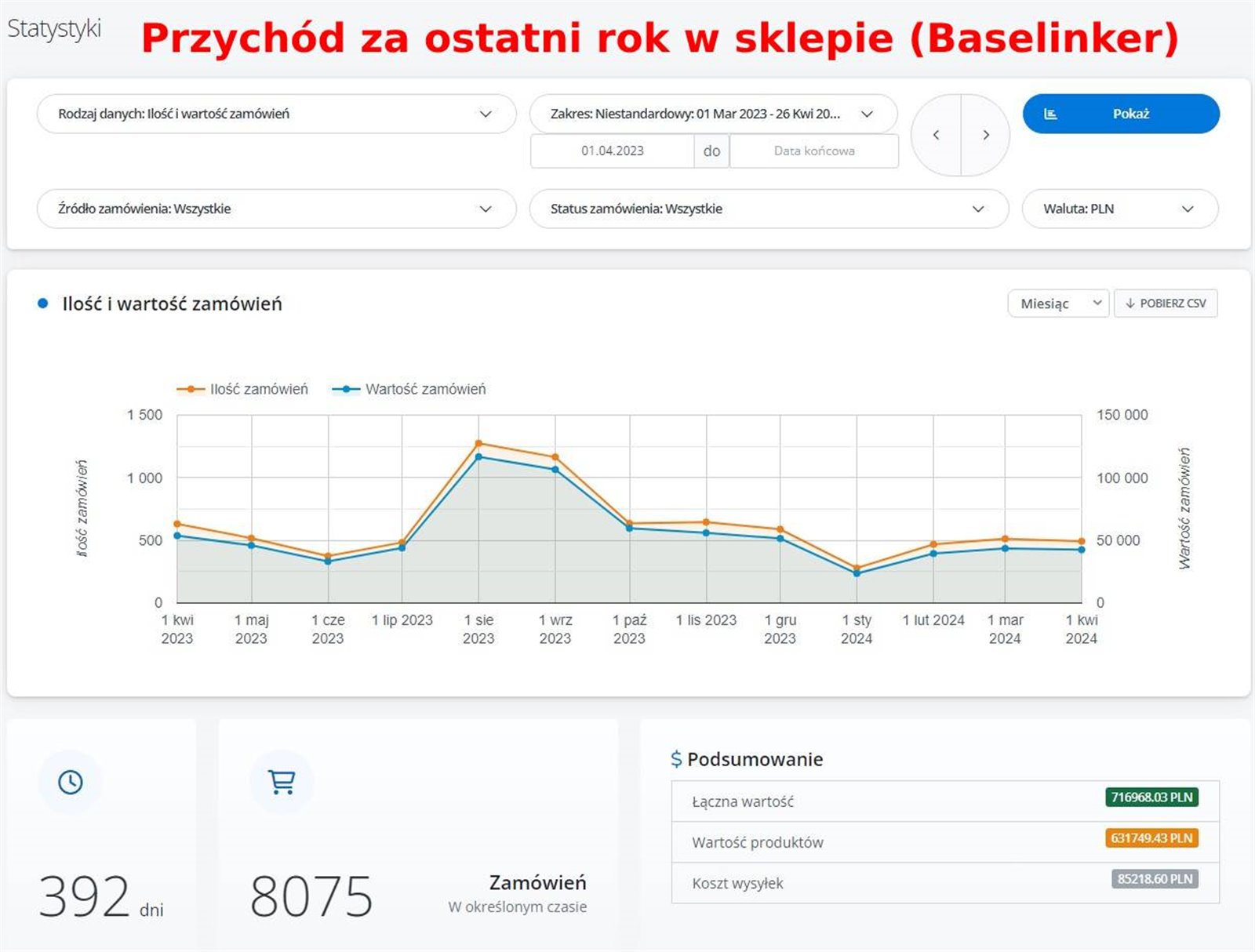Open the Miesiąc grouping selector

(1057, 303)
